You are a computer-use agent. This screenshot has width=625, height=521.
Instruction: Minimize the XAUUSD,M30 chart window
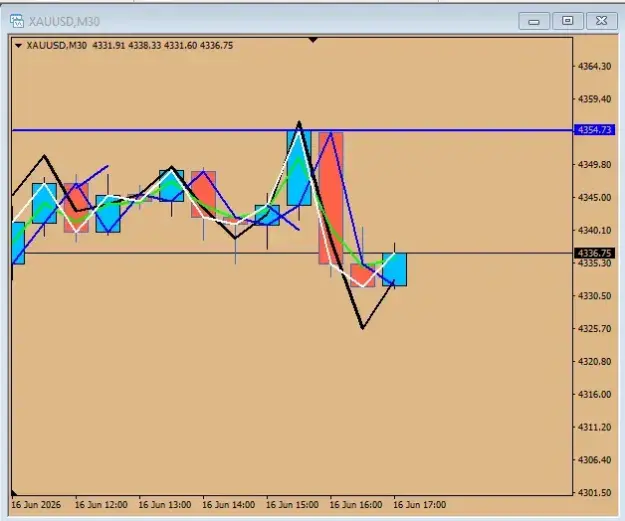(534, 21)
